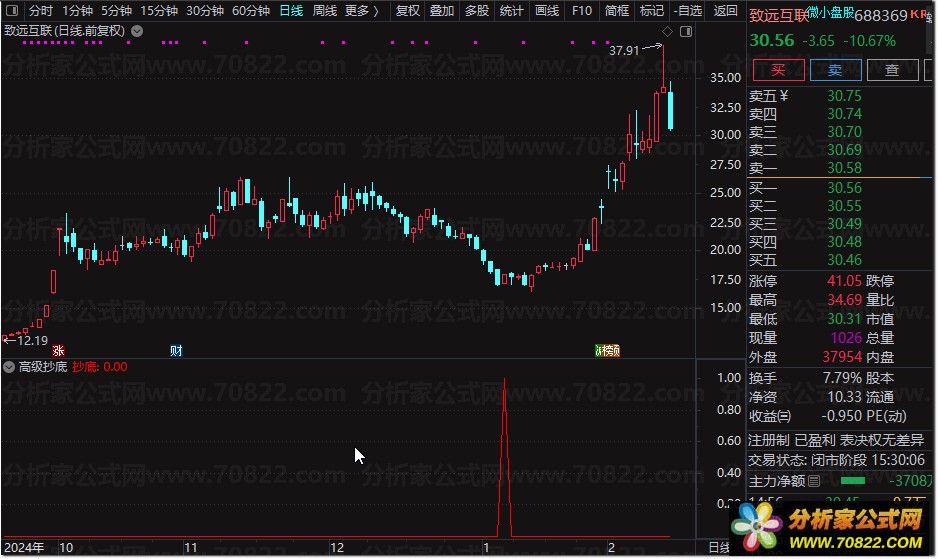
Task: Switch to 日线 daily chart
Action: coord(292,11)
